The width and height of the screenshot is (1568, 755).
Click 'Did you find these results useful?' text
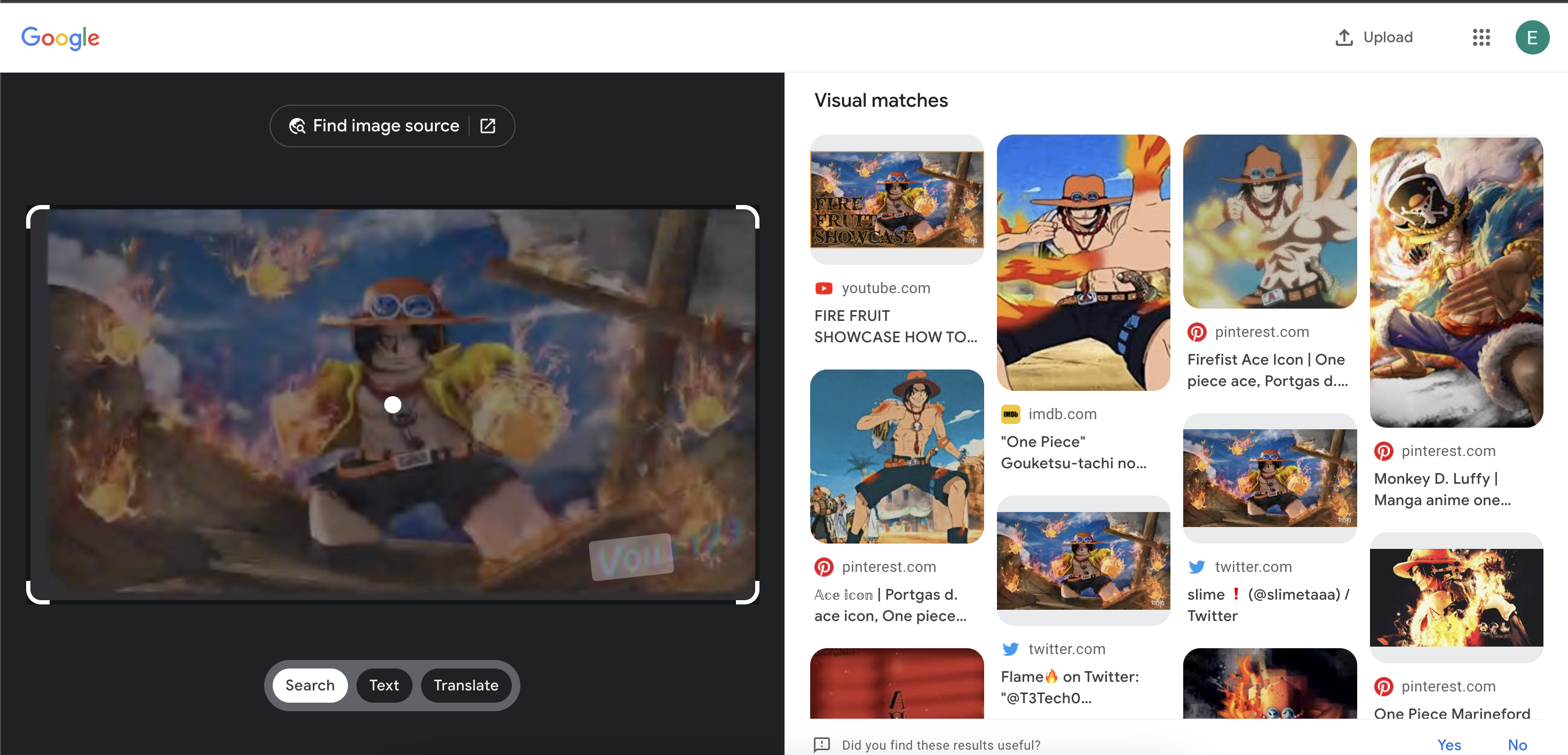pyautogui.click(x=940, y=745)
